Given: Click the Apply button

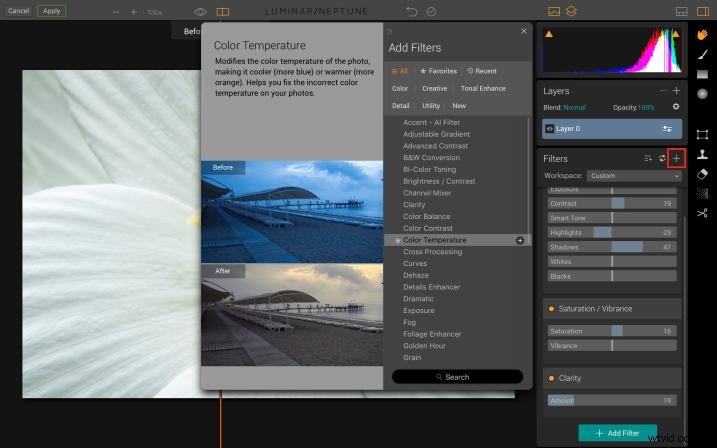Looking at the screenshot, I should click(x=52, y=11).
